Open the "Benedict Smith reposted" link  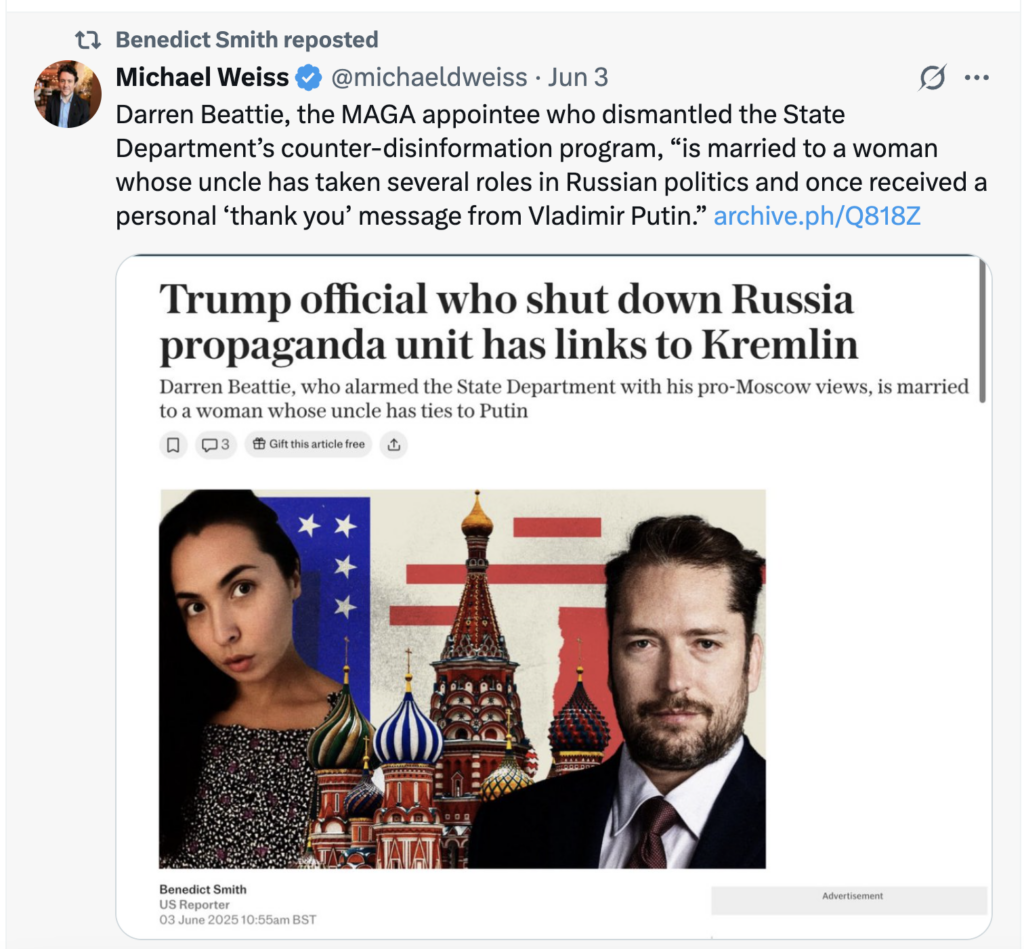[x=246, y=40]
